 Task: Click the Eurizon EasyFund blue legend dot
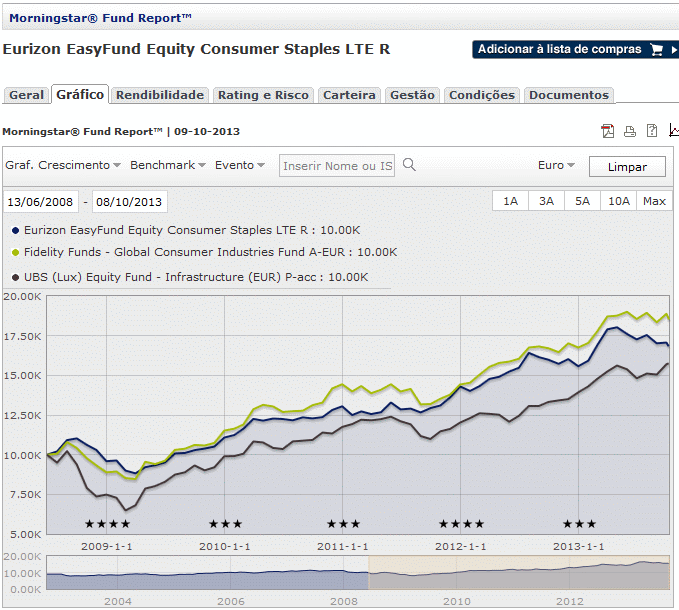(x=15, y=231)
